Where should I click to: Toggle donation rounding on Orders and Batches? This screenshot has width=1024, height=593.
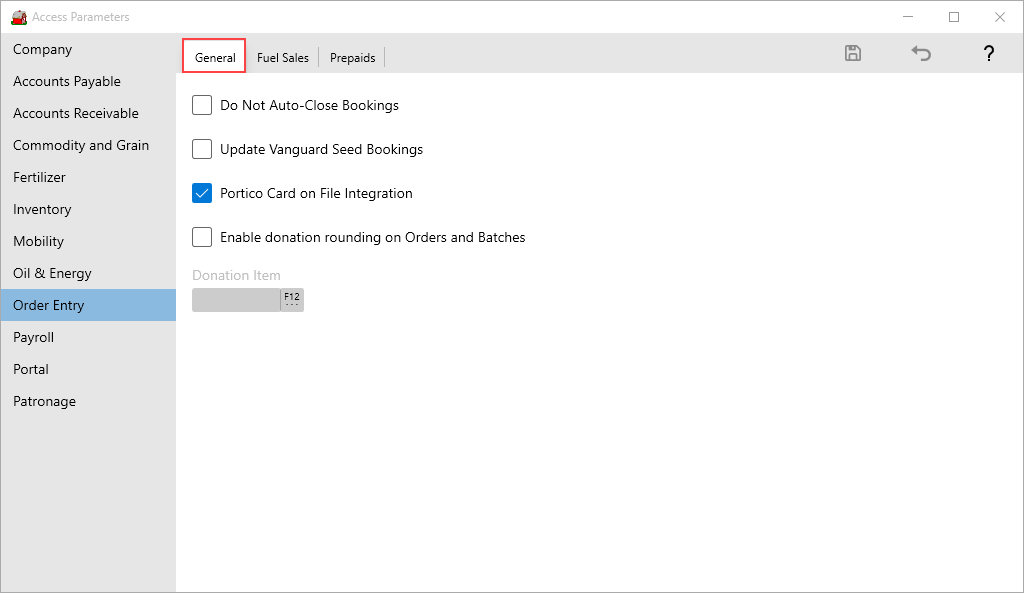tap(202, 237)
